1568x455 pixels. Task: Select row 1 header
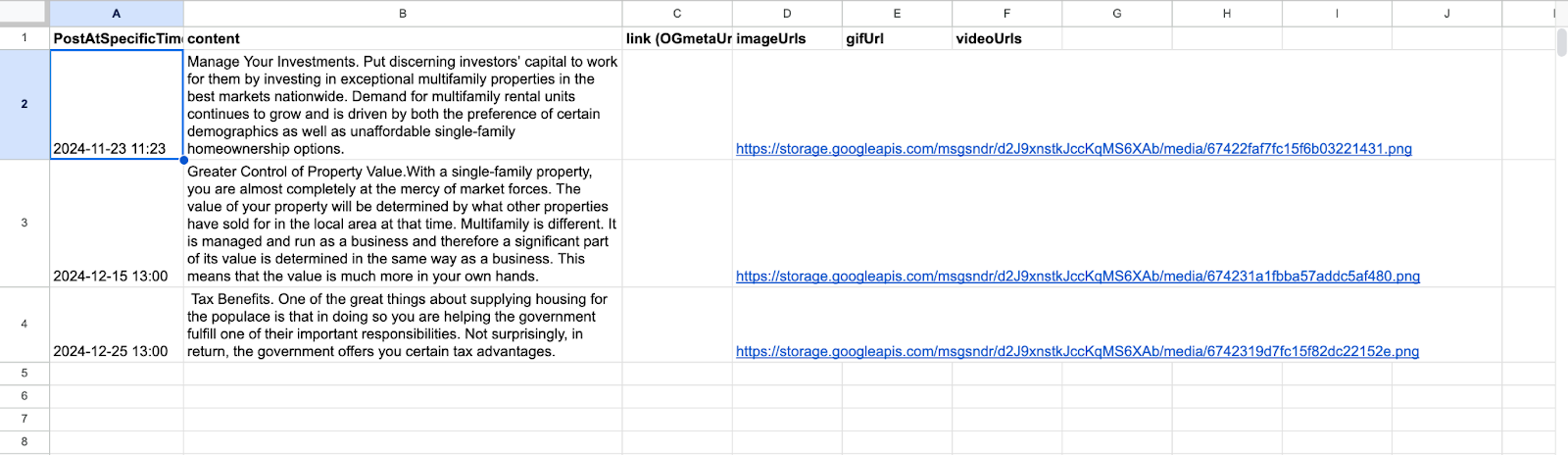[24, 38]
